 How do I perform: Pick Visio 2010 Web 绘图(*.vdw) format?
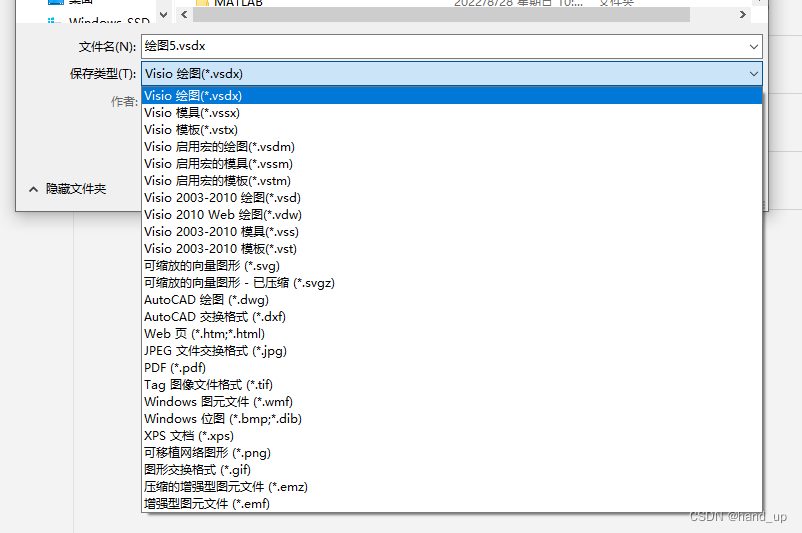(x=452, y=214)
